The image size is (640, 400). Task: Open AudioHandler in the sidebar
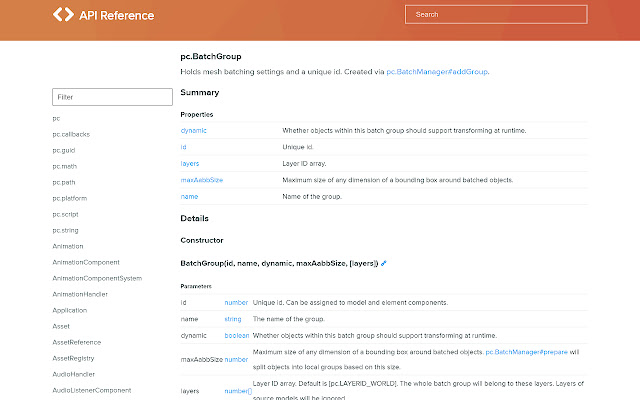(x=73, y=374)
